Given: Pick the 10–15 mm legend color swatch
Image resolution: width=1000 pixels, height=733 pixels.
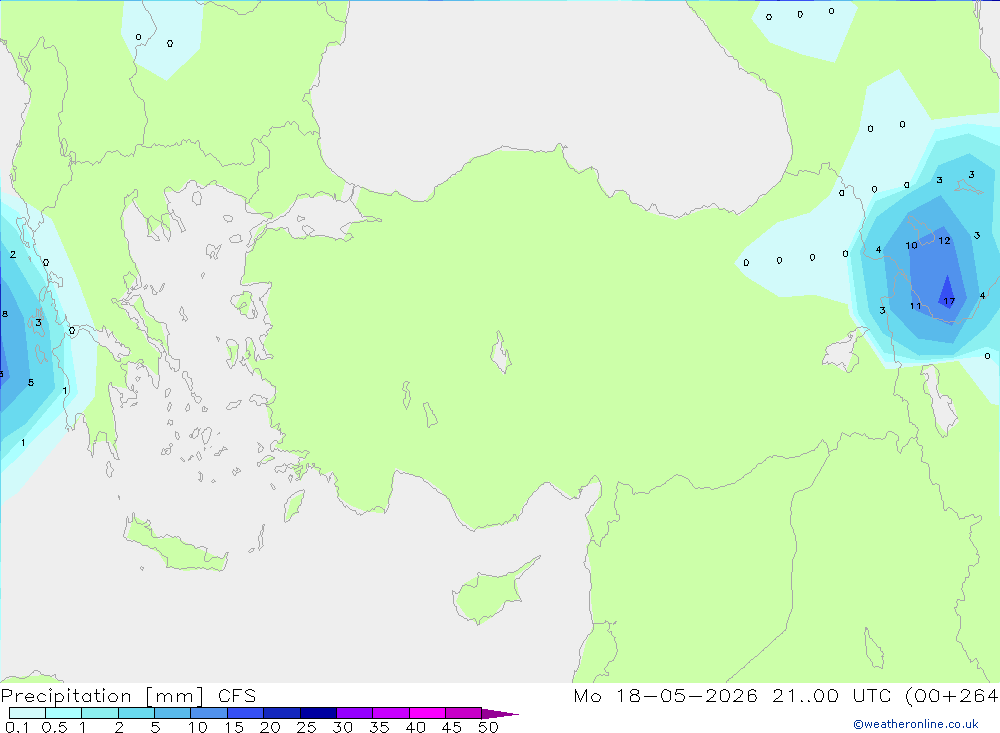Looking at the screenshot, I should tap(209, 713).
